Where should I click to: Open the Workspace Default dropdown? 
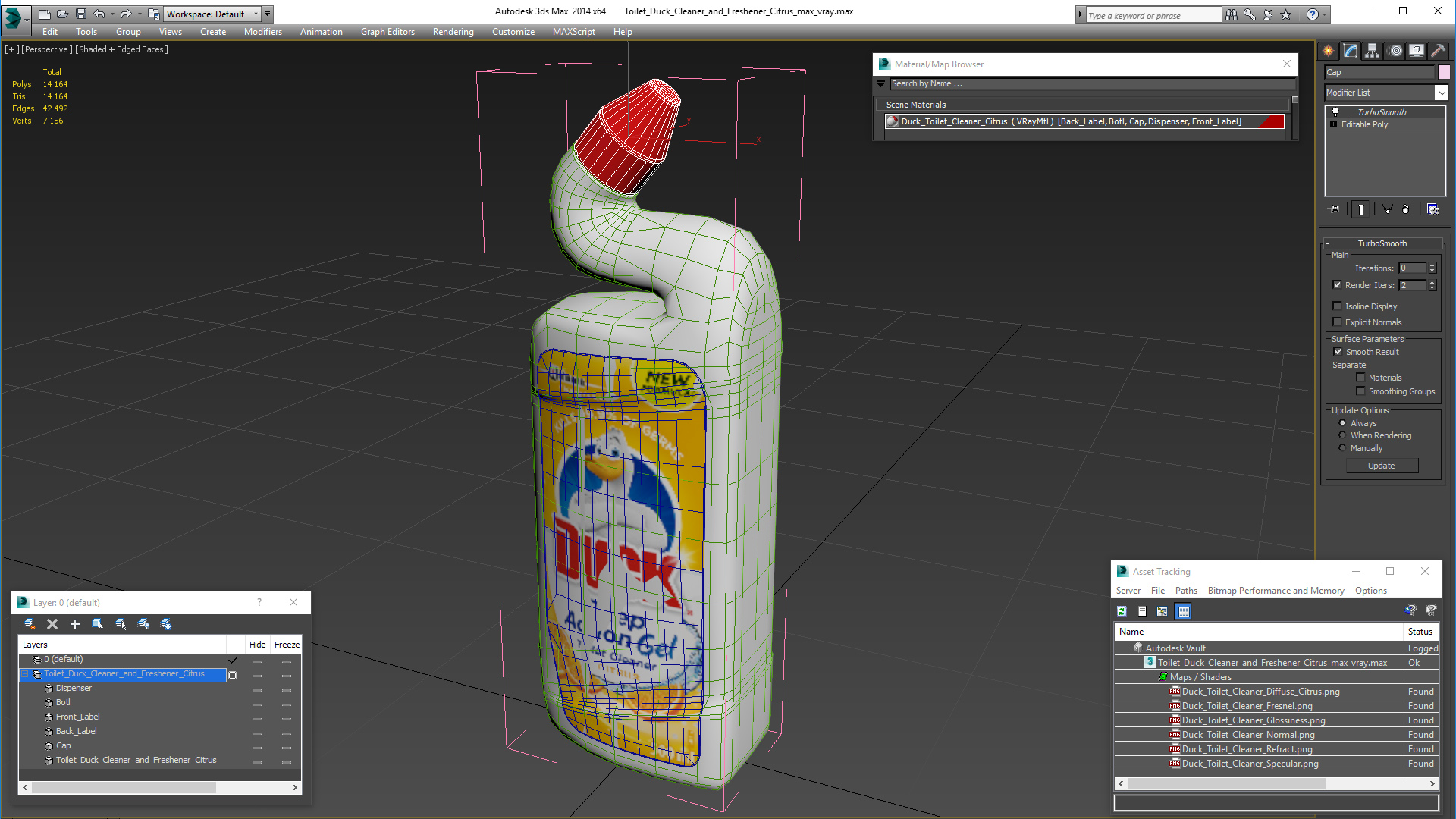(x=211, y=14)
